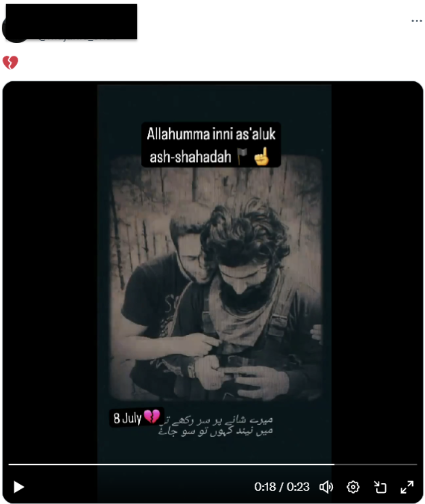Open the post author's profile avatar
Viewport: 425px width, 504px height.
(15, 30)
